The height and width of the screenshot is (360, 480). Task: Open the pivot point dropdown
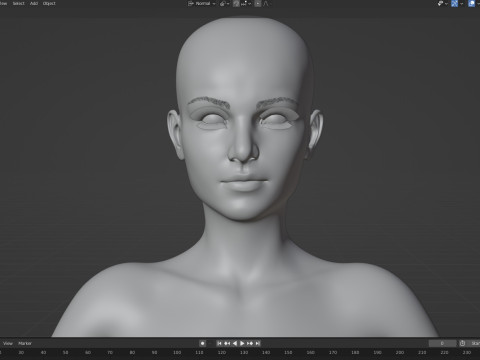[224, 4]
